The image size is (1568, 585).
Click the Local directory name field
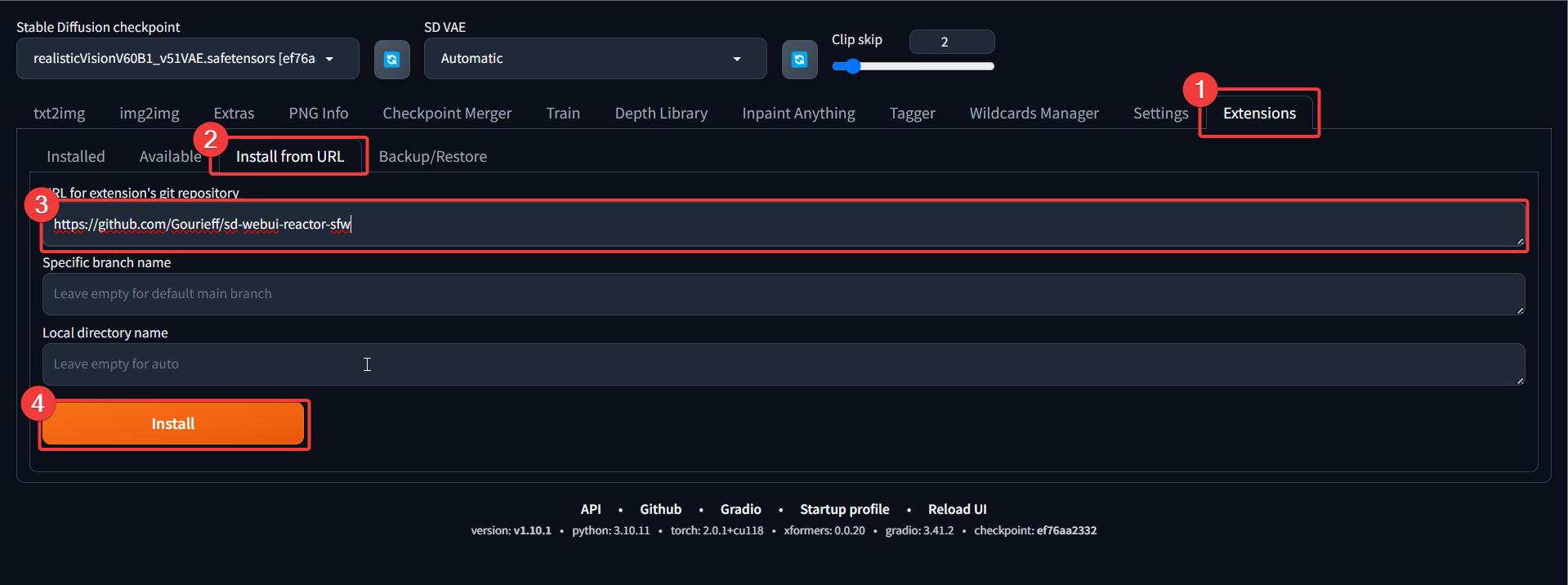783,364
